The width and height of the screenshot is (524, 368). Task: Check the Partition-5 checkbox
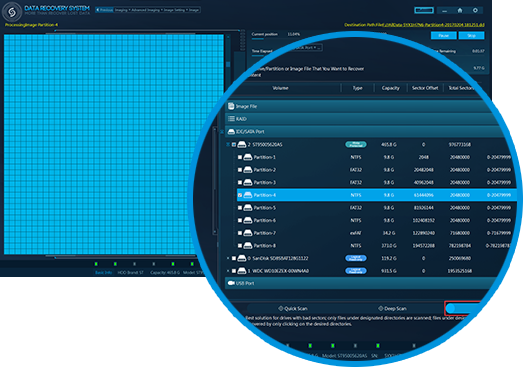pos(240,208)
